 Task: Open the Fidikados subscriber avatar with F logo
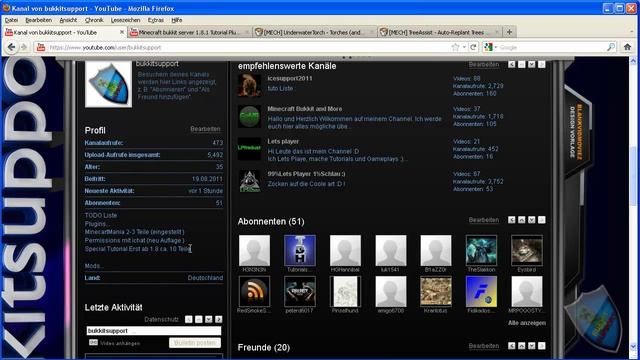click(x=481, y=291)
